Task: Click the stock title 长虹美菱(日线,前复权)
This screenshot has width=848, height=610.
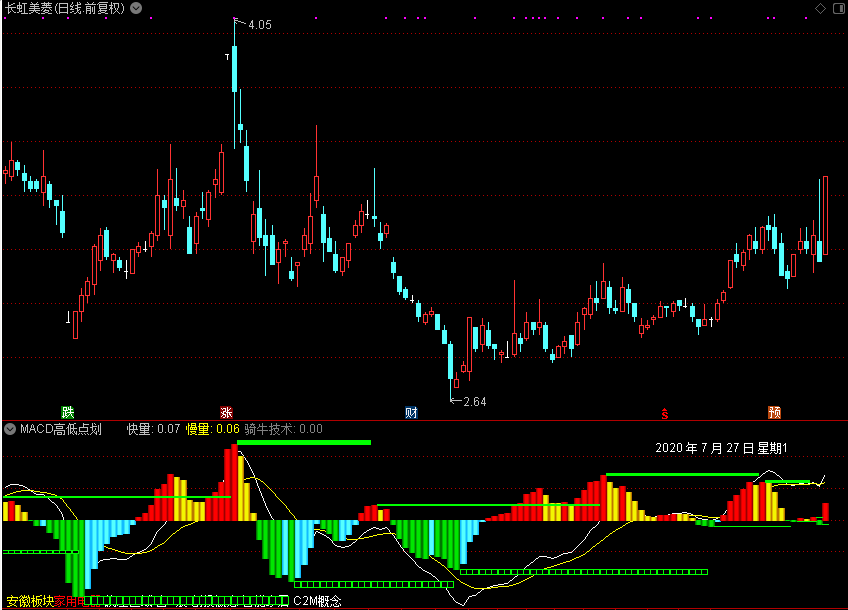Action: (65, 8)
